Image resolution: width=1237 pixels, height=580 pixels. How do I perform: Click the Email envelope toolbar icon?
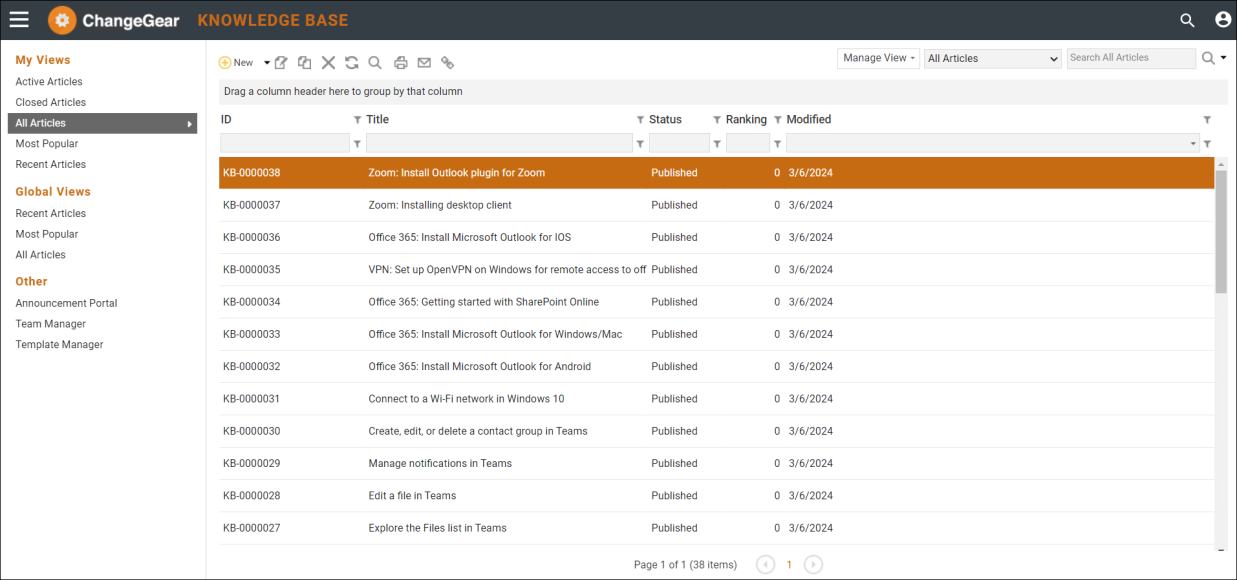pos(424,63)
